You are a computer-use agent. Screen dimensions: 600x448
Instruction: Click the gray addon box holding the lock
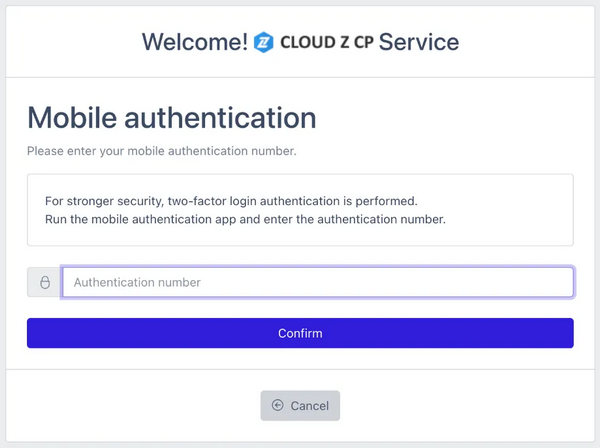pyautogui.click(x=44, y=282)
